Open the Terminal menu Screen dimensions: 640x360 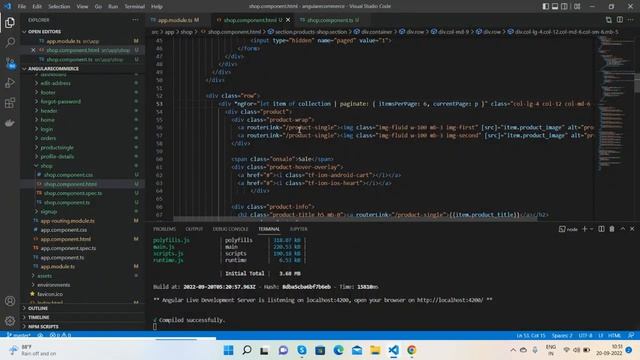point(134,6)
